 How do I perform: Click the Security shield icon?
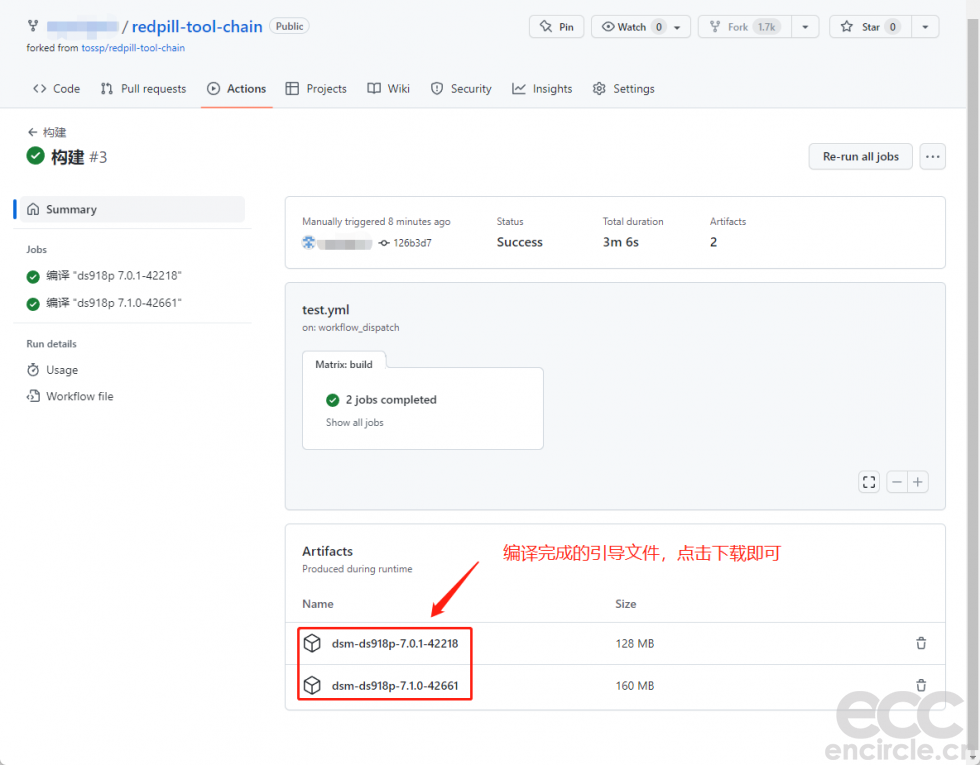tap(437, 89)
